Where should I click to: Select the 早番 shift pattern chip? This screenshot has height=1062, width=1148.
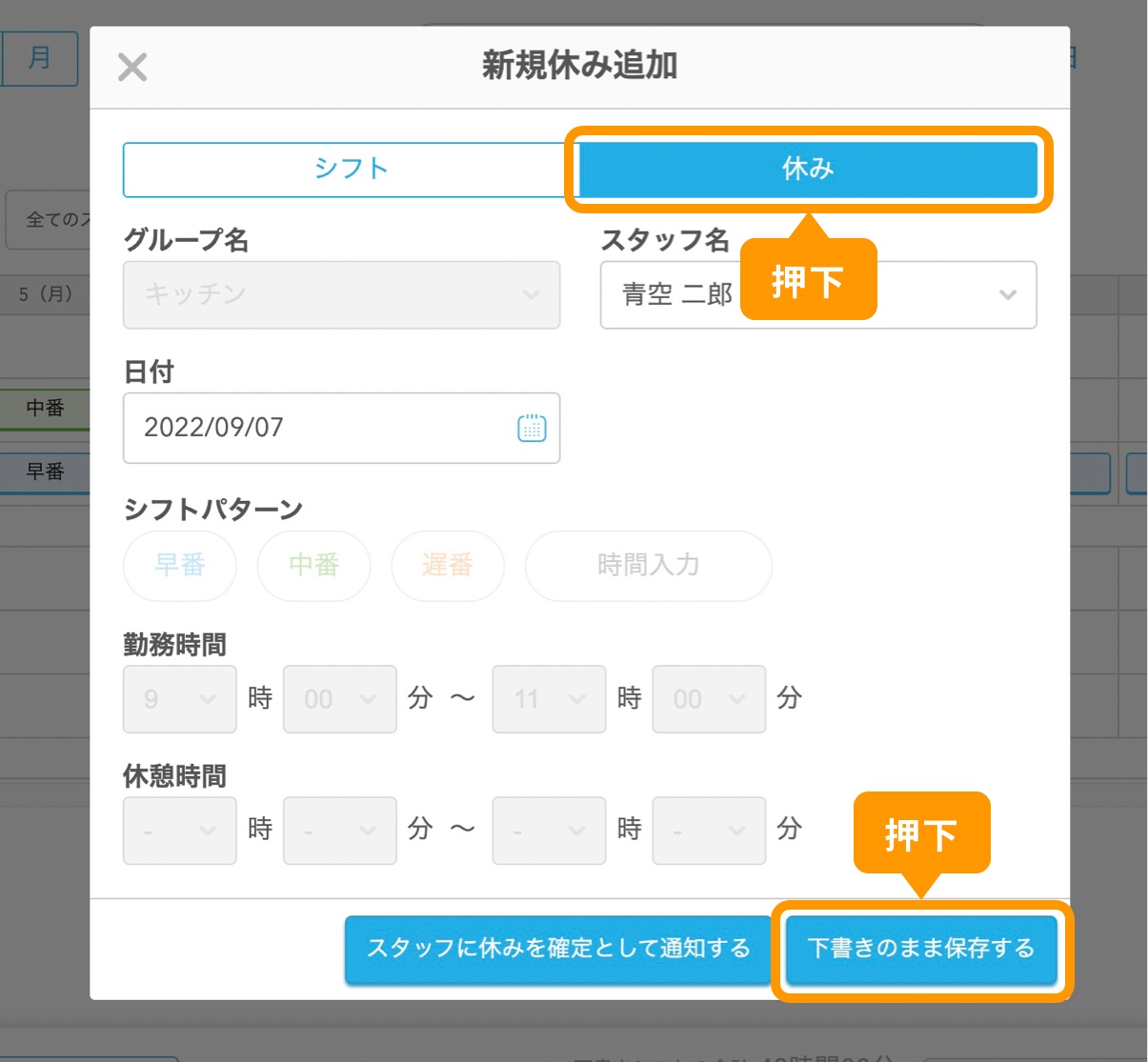[x=179, y=566]
